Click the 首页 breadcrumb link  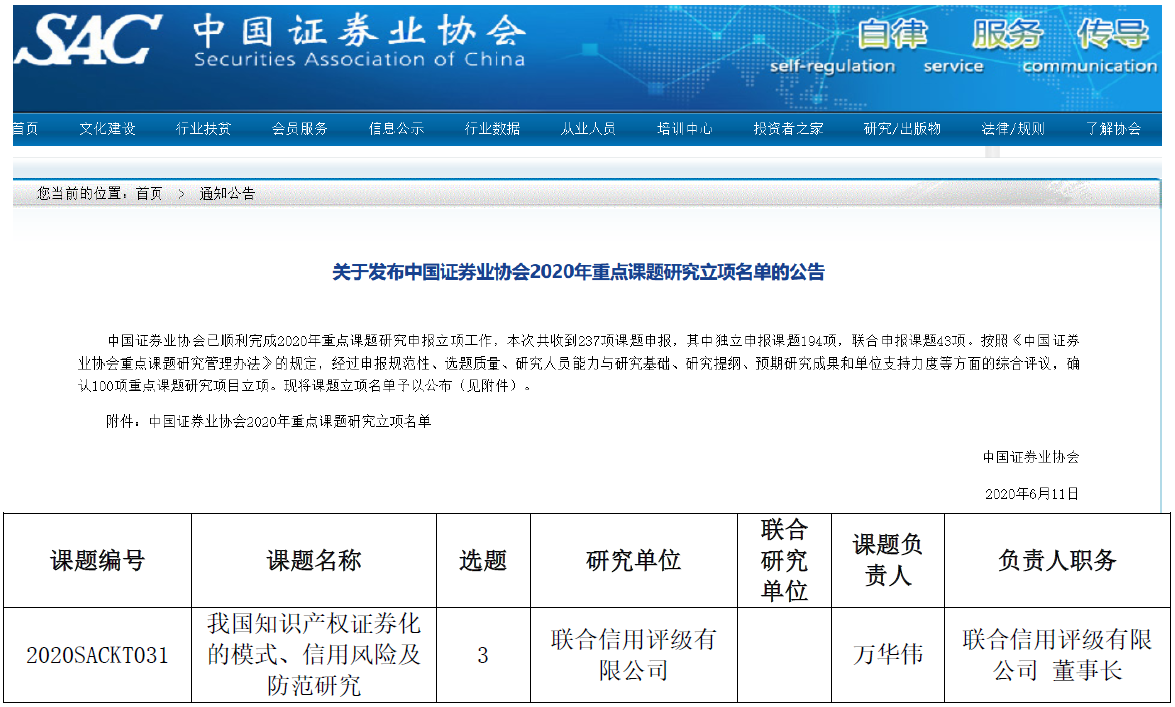149,193
